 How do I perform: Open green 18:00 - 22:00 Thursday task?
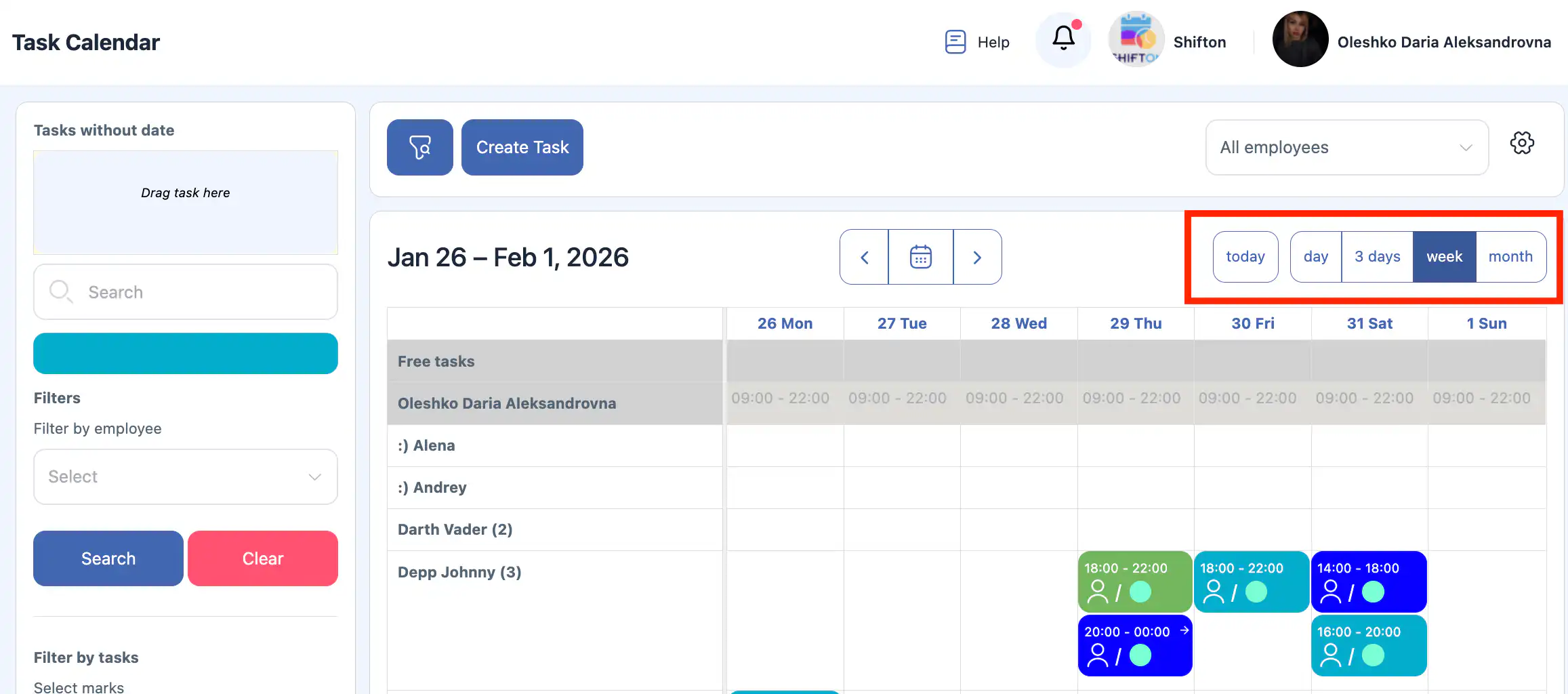coord(1134,581)
